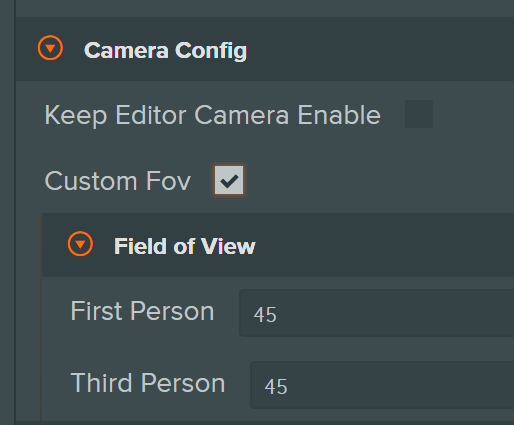
Task: Collapse the Field of View arrow icon
Action: pos(80,244)
